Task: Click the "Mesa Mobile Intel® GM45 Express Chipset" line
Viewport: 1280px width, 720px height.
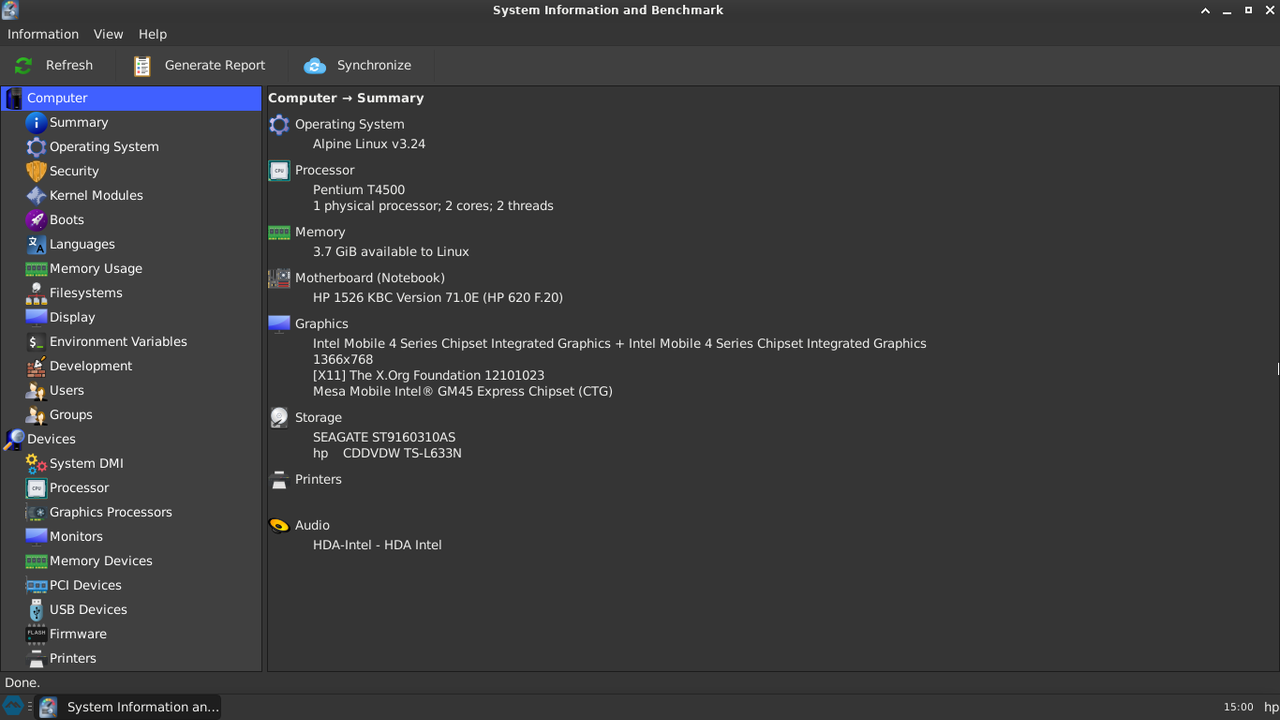Action: (463, 392)
